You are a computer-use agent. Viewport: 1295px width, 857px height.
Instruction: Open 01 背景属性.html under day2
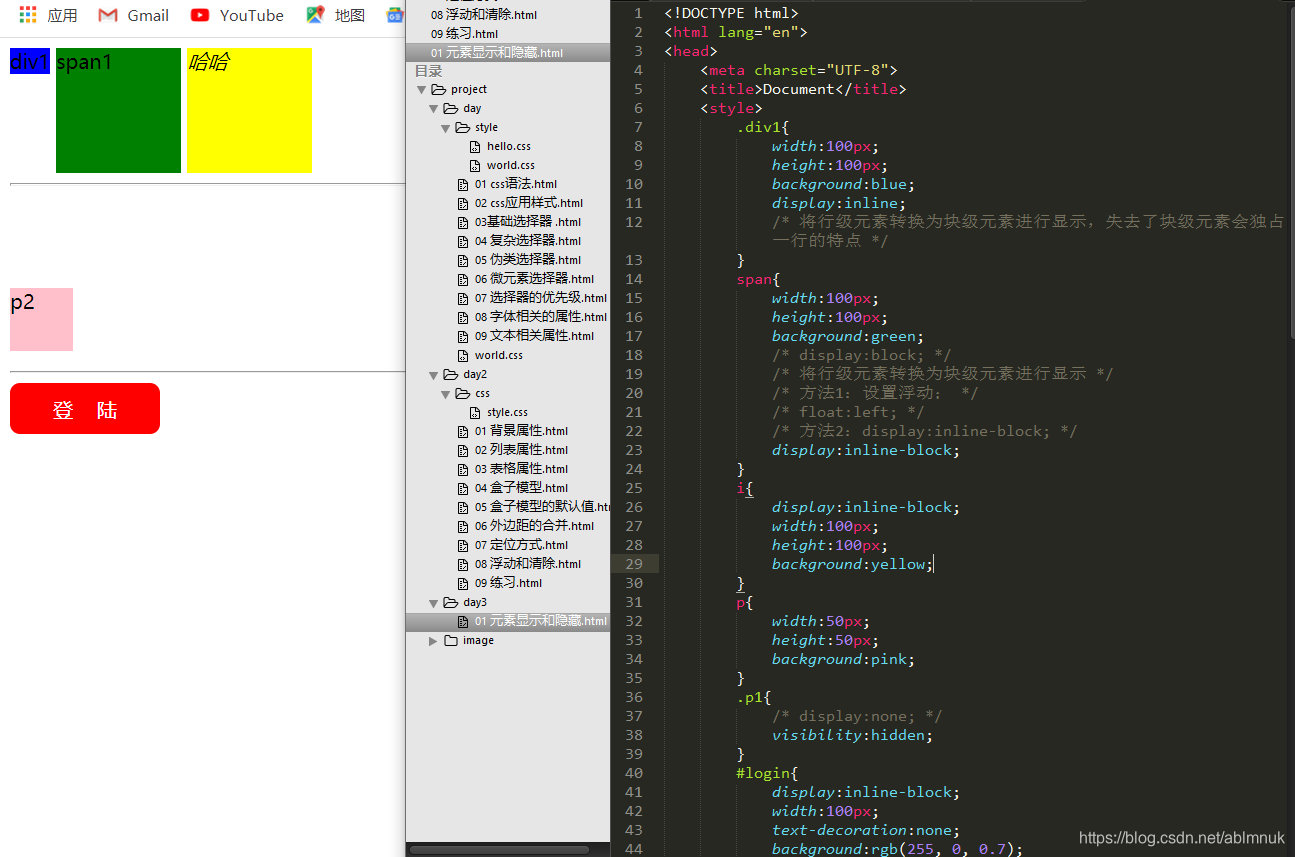tap(522, 431)
